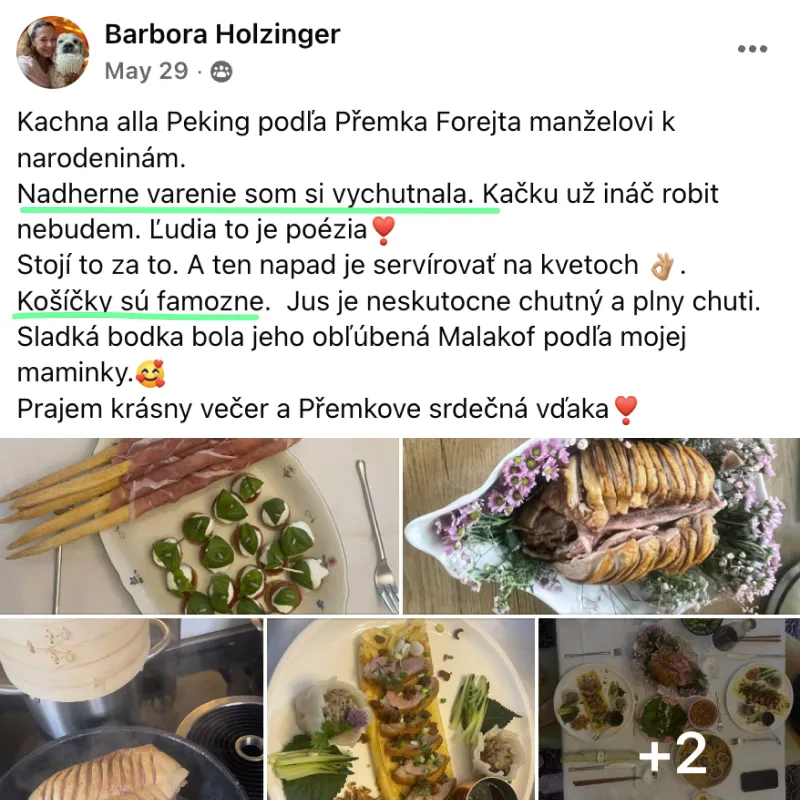800x800 pixels.
Task: Click the group audience icon beside May 29
Action: pyautogui.click(x=221, y=72)
